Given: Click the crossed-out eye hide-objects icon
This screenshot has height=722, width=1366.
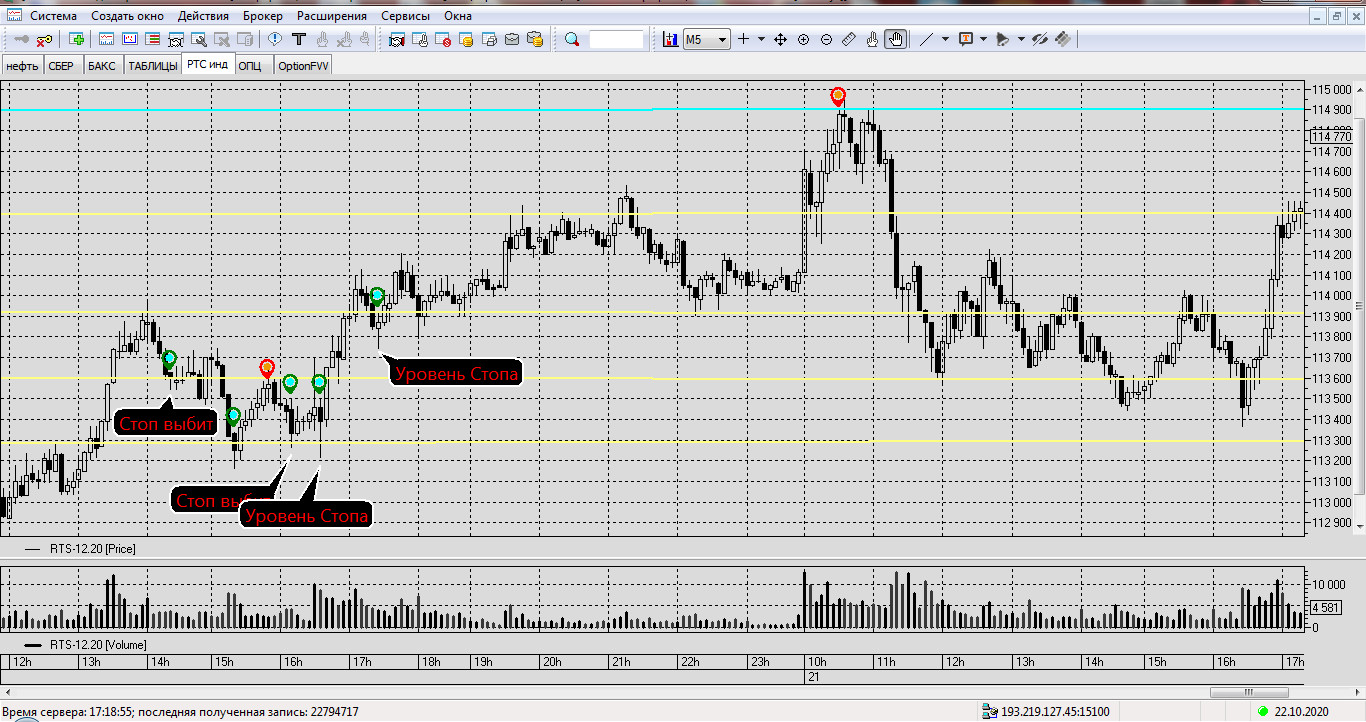Looking at the screenshot, I should 1040,40.
